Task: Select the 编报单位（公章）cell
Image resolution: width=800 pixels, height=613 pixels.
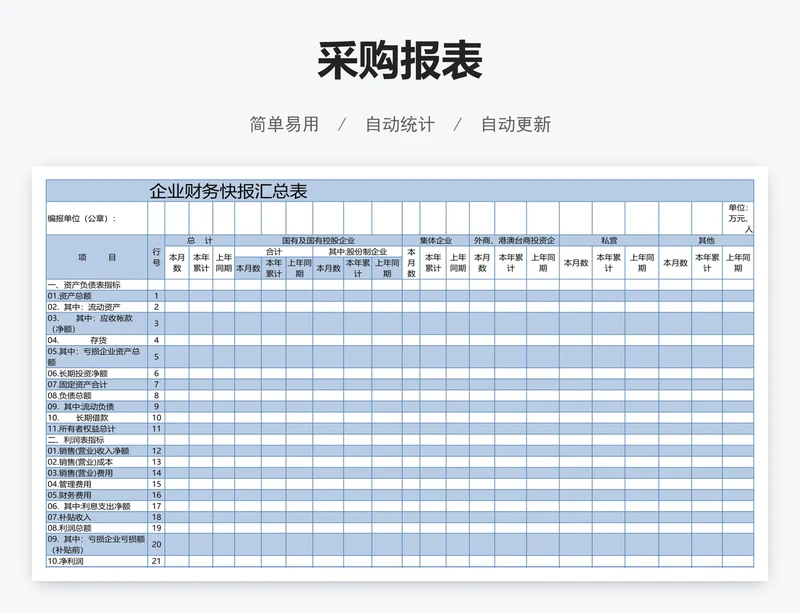Action: 97,218
